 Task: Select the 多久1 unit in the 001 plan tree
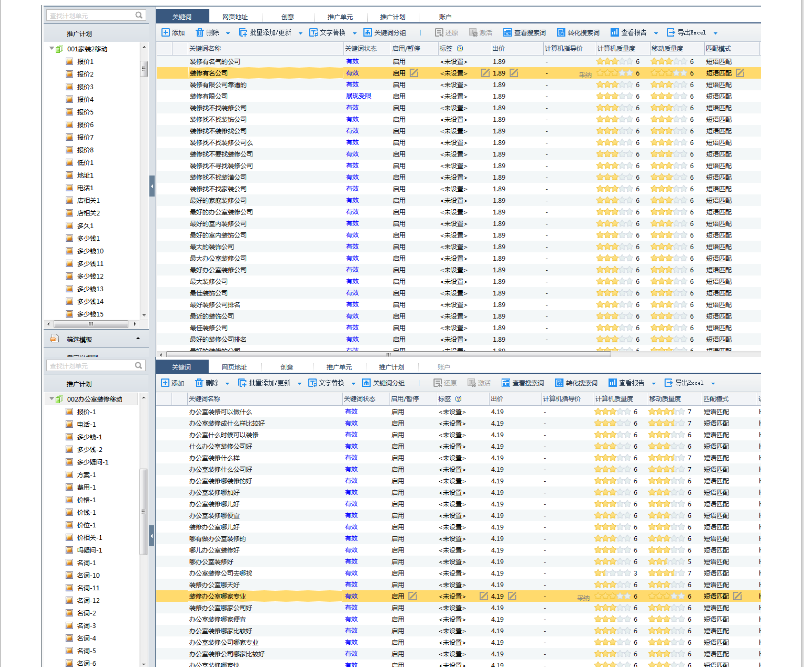pos(80,226)
